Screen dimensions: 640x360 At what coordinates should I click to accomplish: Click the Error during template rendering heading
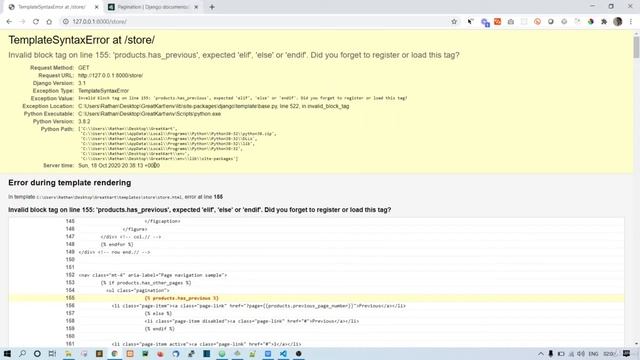click(x=70, y=183)
